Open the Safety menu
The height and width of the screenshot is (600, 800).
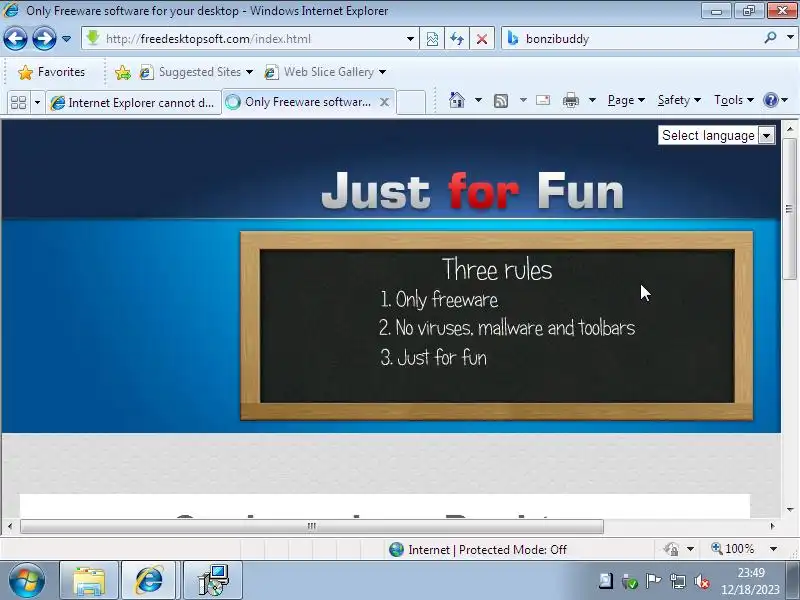click(679, 100)
